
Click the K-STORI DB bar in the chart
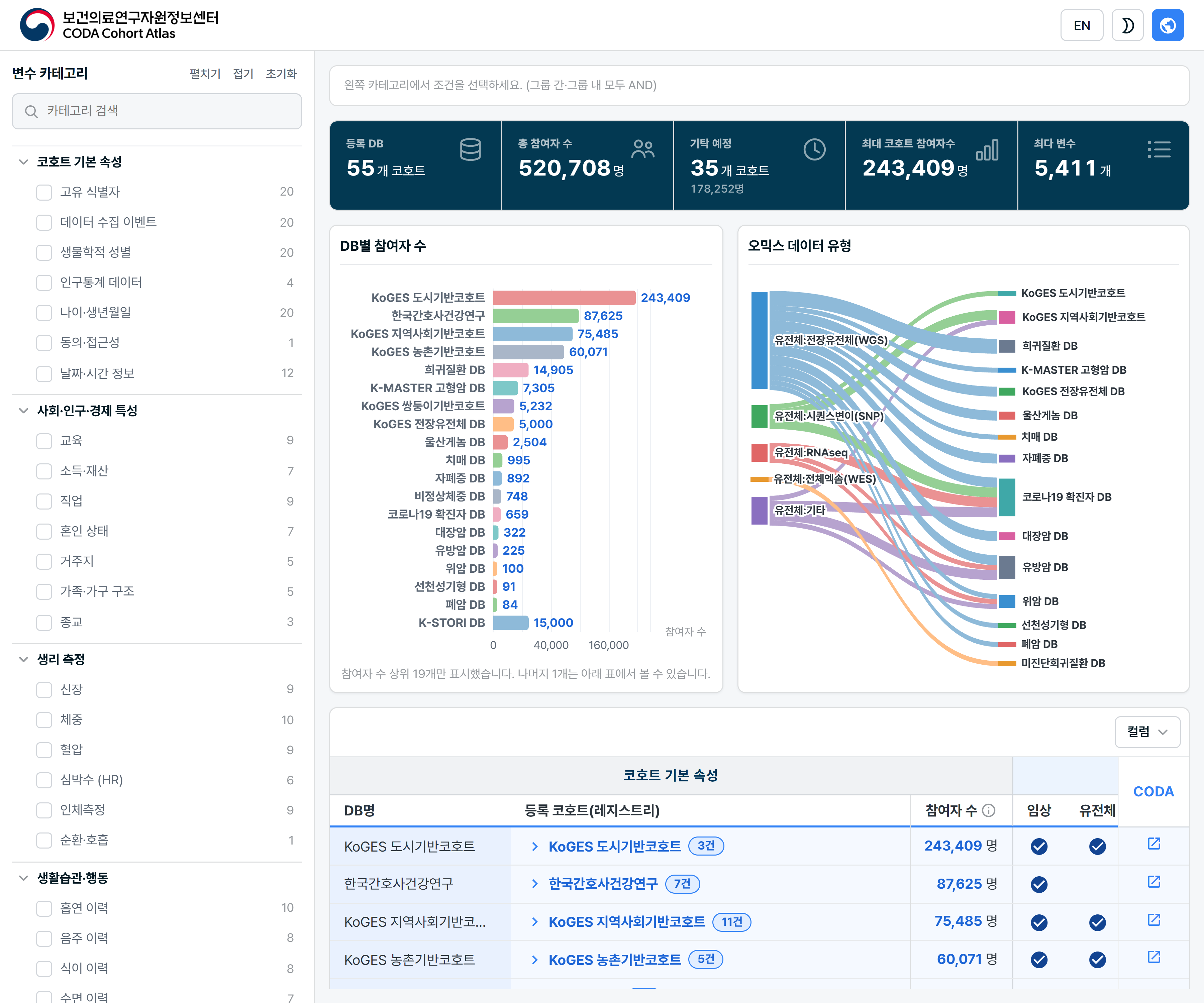(511, 623)
